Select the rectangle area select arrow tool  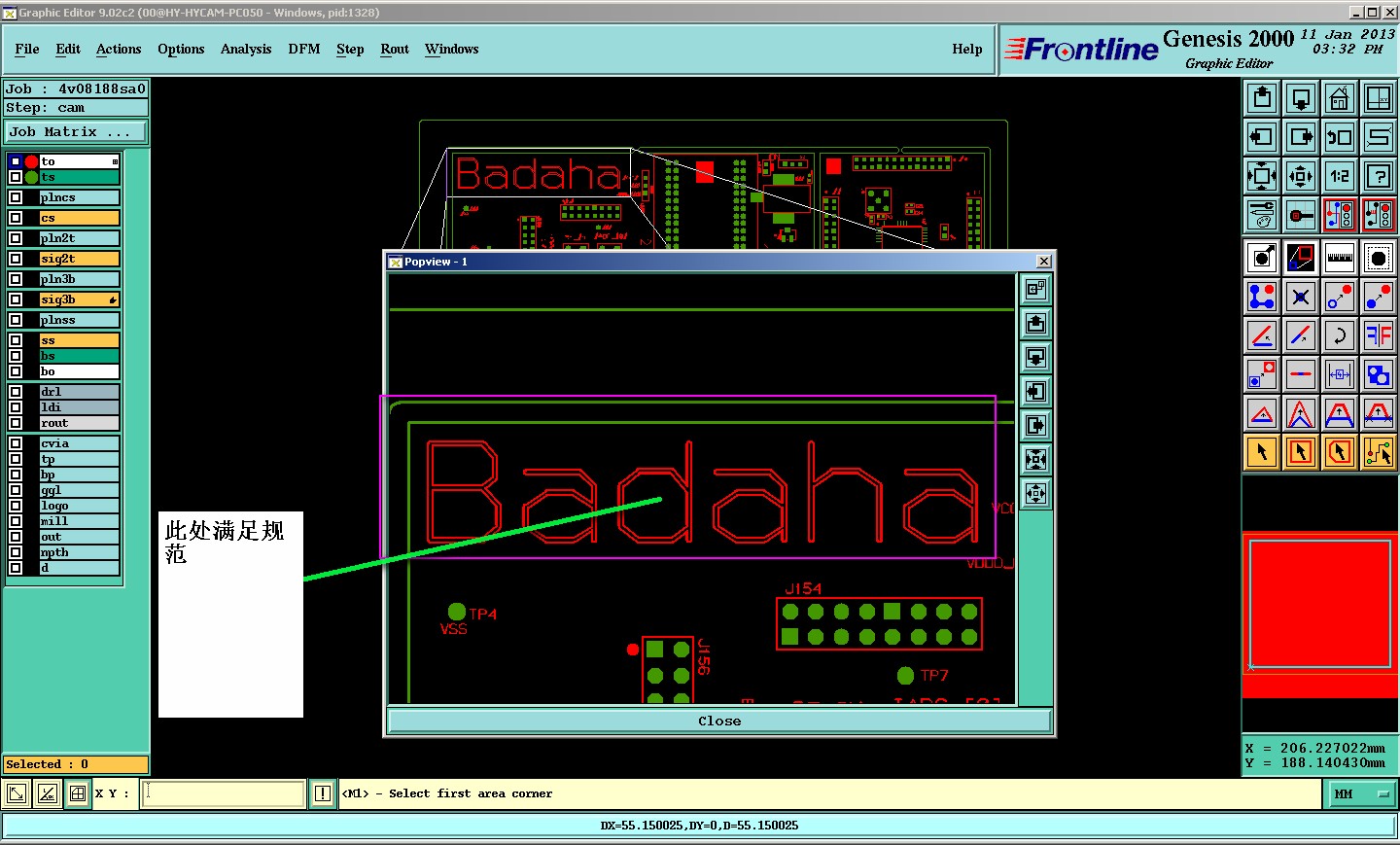(x=1301, y=452)
